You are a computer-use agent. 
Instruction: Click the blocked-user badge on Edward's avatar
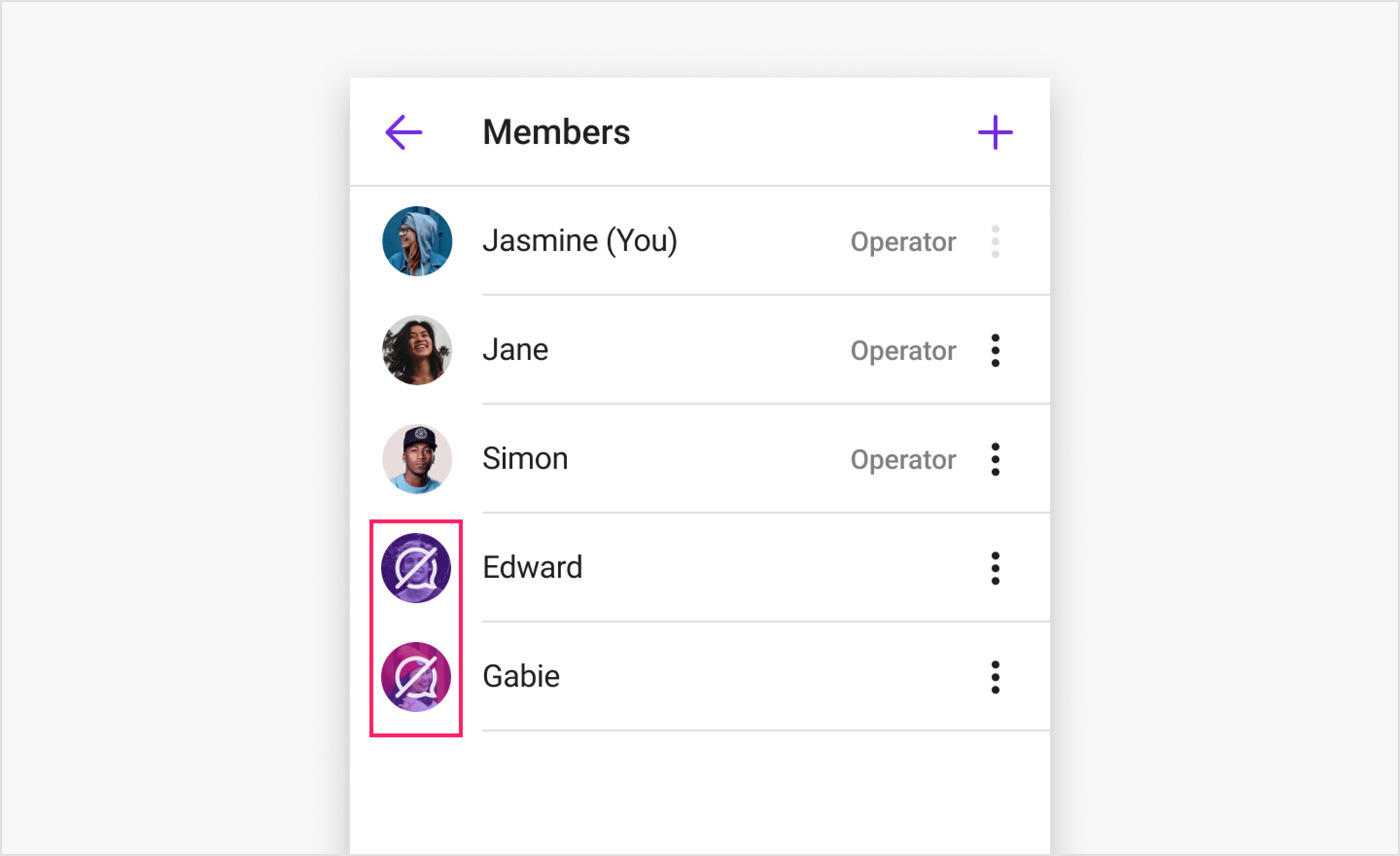(x=416, y=567)
